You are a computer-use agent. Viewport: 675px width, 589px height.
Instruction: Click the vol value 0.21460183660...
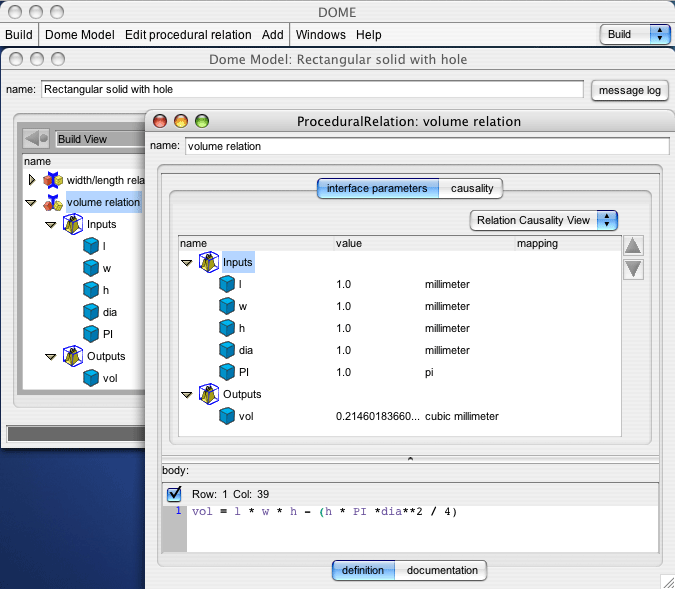(378, 416)
